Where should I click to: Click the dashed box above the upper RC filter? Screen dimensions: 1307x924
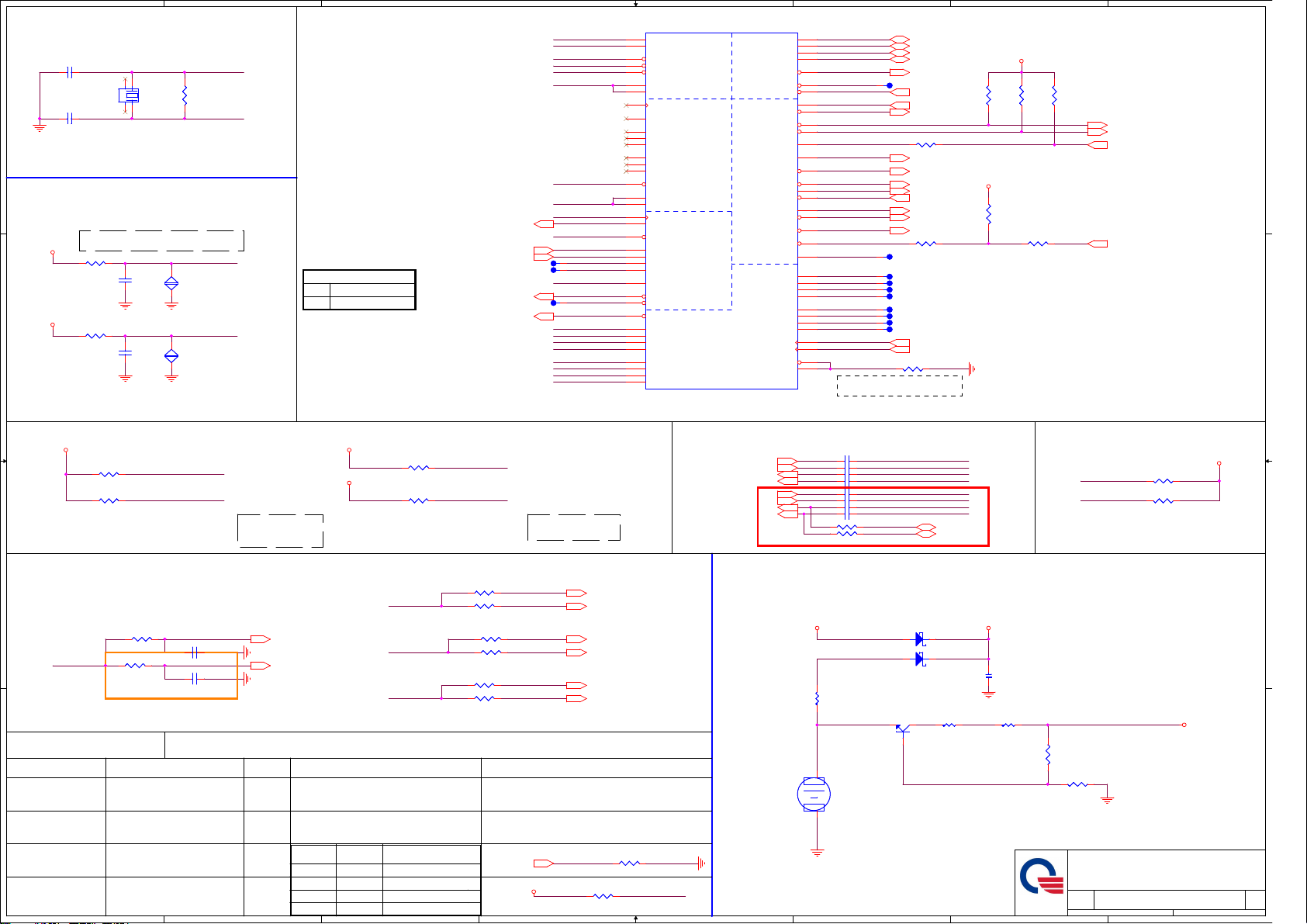click(x=161, y=241)
